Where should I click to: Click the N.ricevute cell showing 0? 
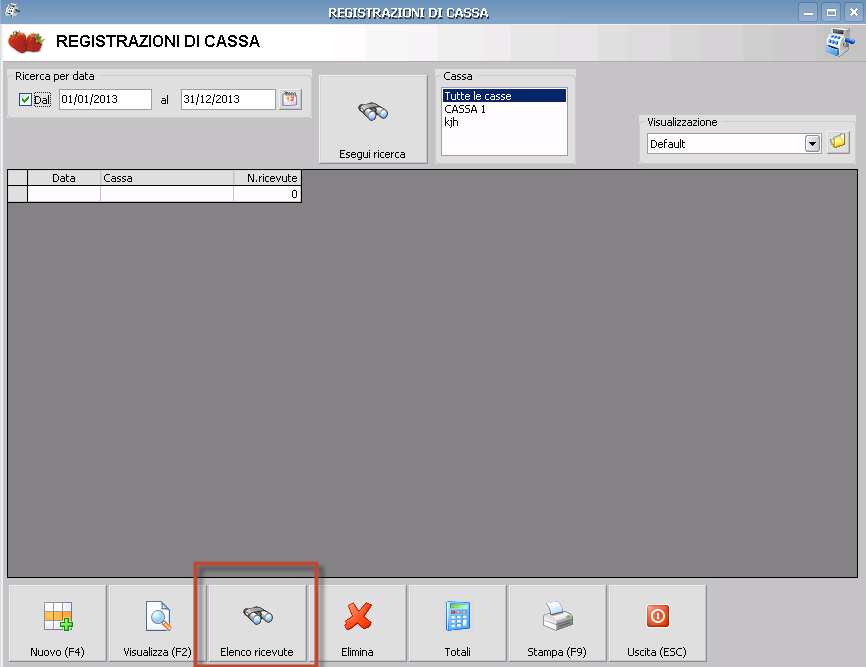(267, 194)
